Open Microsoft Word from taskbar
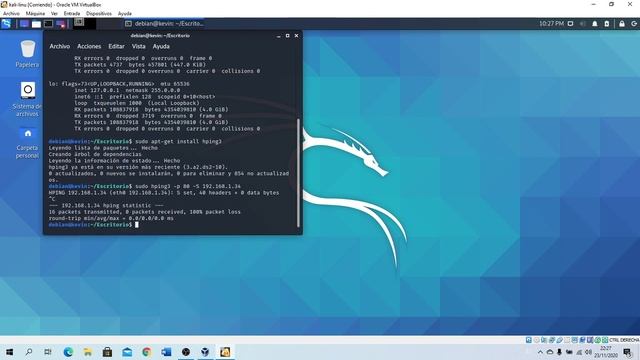 click(x=166, y=352)
